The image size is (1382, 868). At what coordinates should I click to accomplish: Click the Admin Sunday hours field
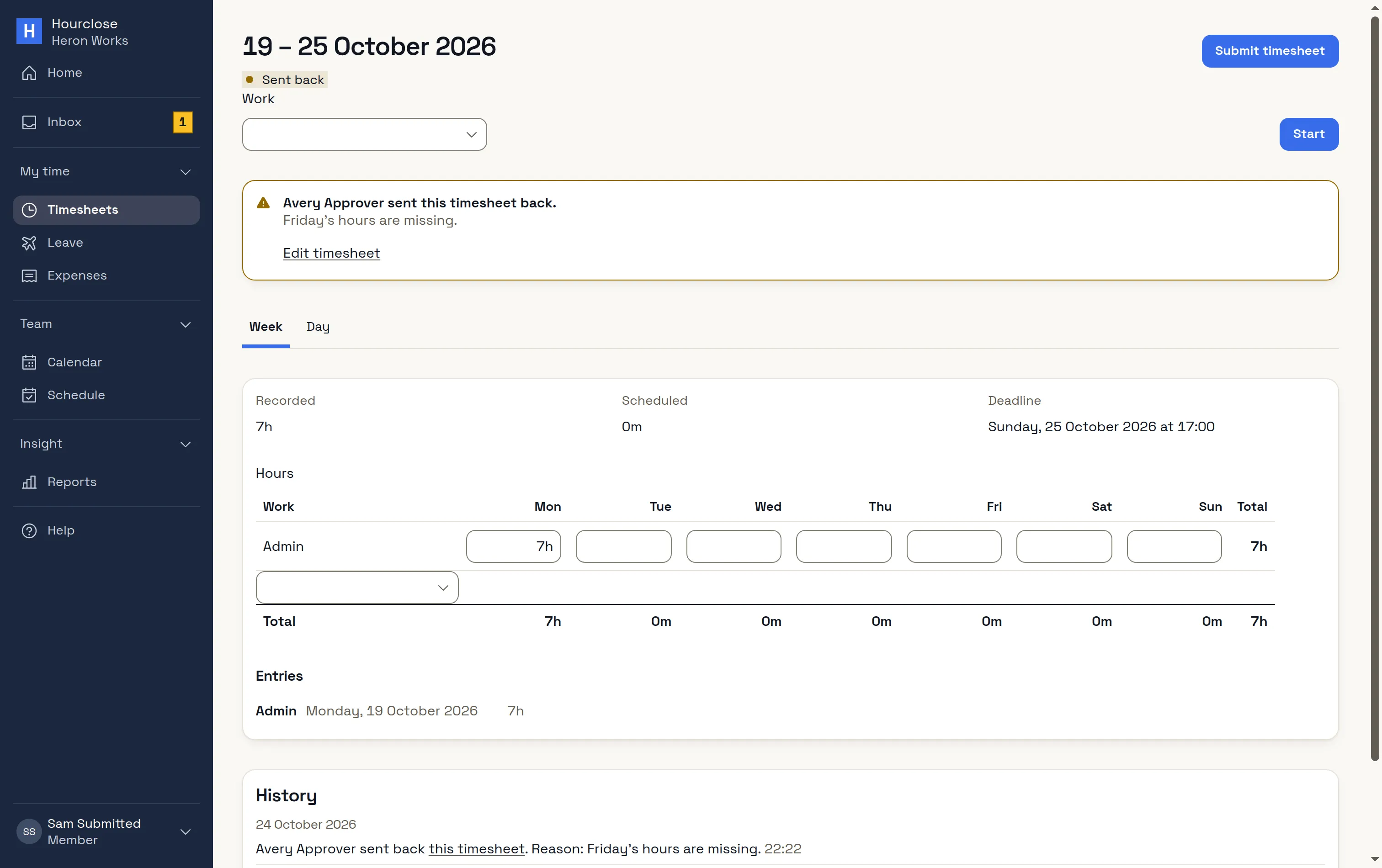point(1175,546)
